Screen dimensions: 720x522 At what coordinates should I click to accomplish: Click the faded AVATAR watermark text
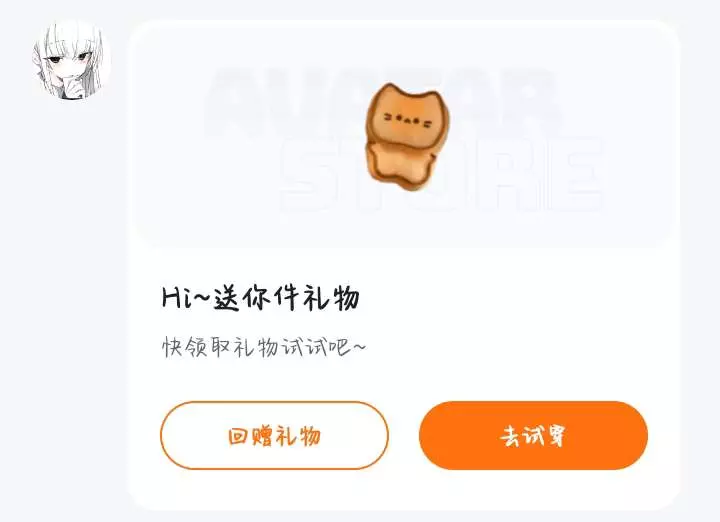pyautogui.click(x=382, y=103)
